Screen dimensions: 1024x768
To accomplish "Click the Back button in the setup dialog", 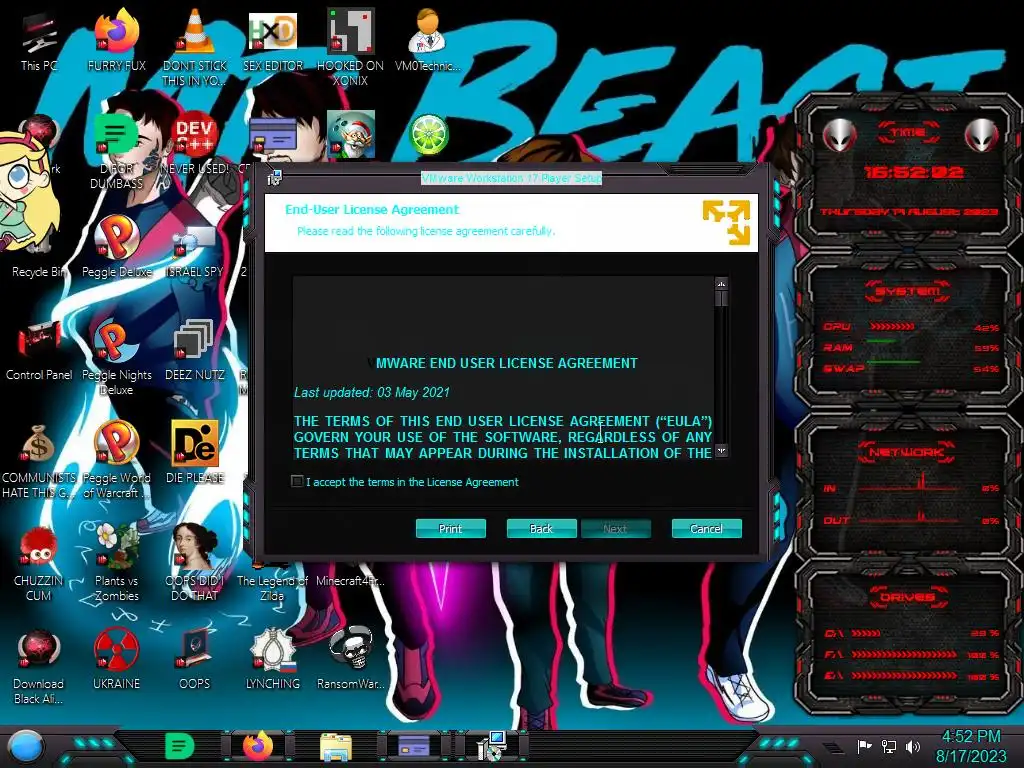I will [541, 528].
